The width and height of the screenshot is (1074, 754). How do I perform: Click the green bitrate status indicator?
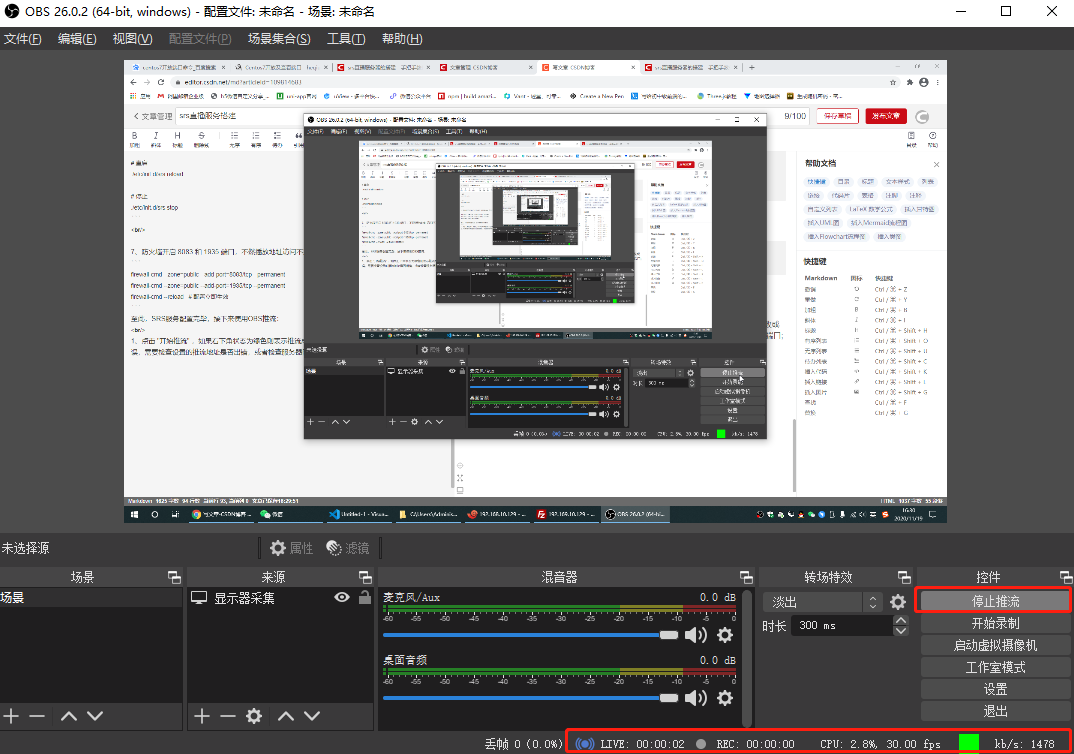(969, 743)
